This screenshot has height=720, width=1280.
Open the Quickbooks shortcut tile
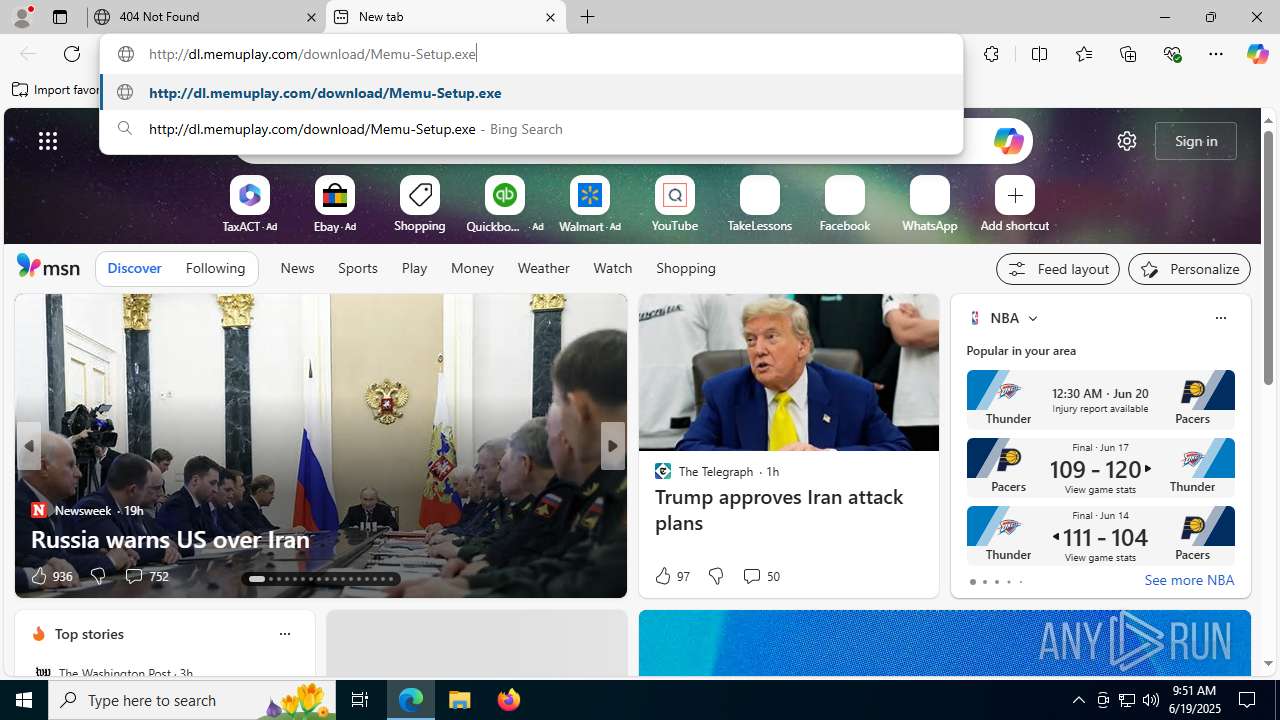click(x=505, y=205)
